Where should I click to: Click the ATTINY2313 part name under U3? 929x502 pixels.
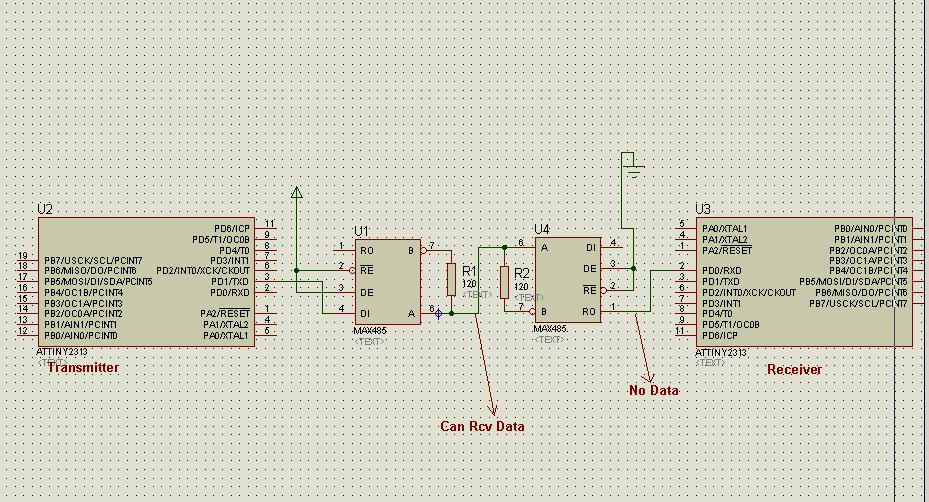pos(721,353)
